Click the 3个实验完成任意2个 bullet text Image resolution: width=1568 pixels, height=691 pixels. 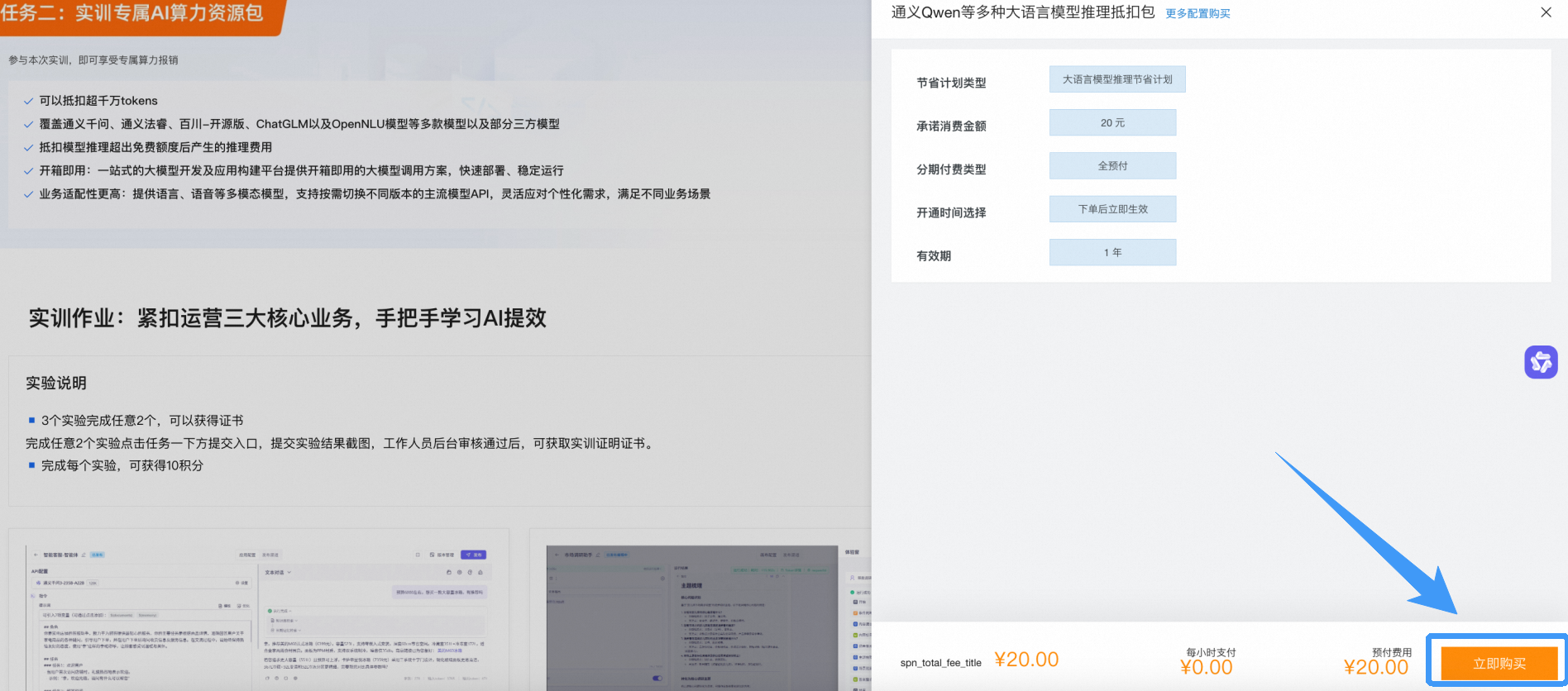142,420
